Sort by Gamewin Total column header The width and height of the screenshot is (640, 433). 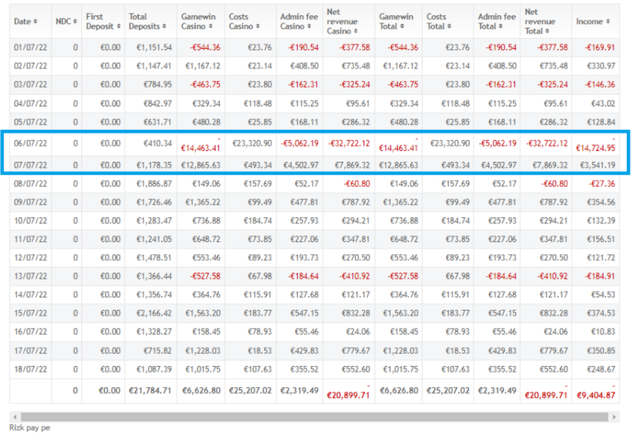(x=396, y=22)
